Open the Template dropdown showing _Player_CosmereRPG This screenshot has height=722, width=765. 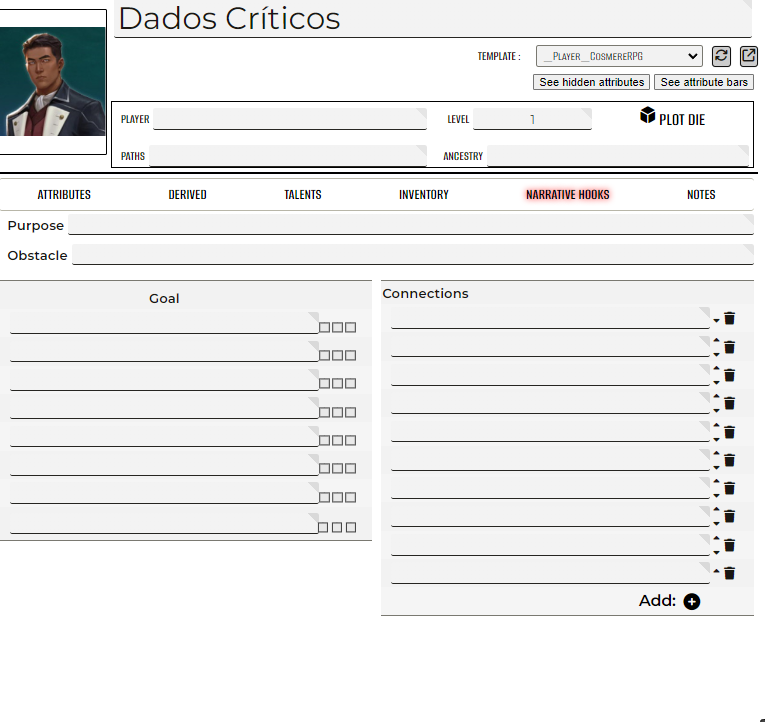[619, 56]
